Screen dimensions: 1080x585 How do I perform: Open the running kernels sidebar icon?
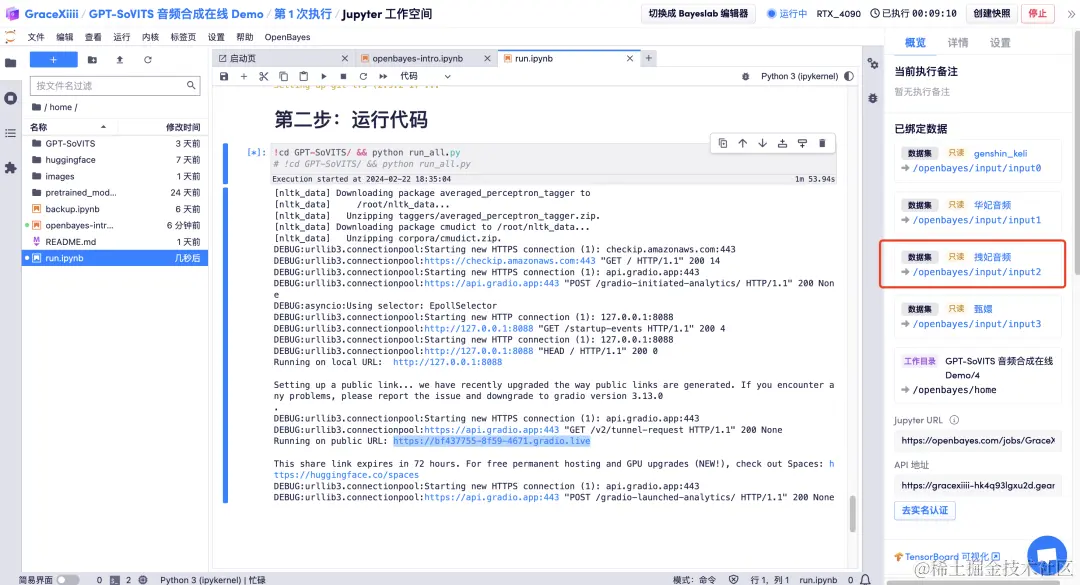[x=10, y=98]
